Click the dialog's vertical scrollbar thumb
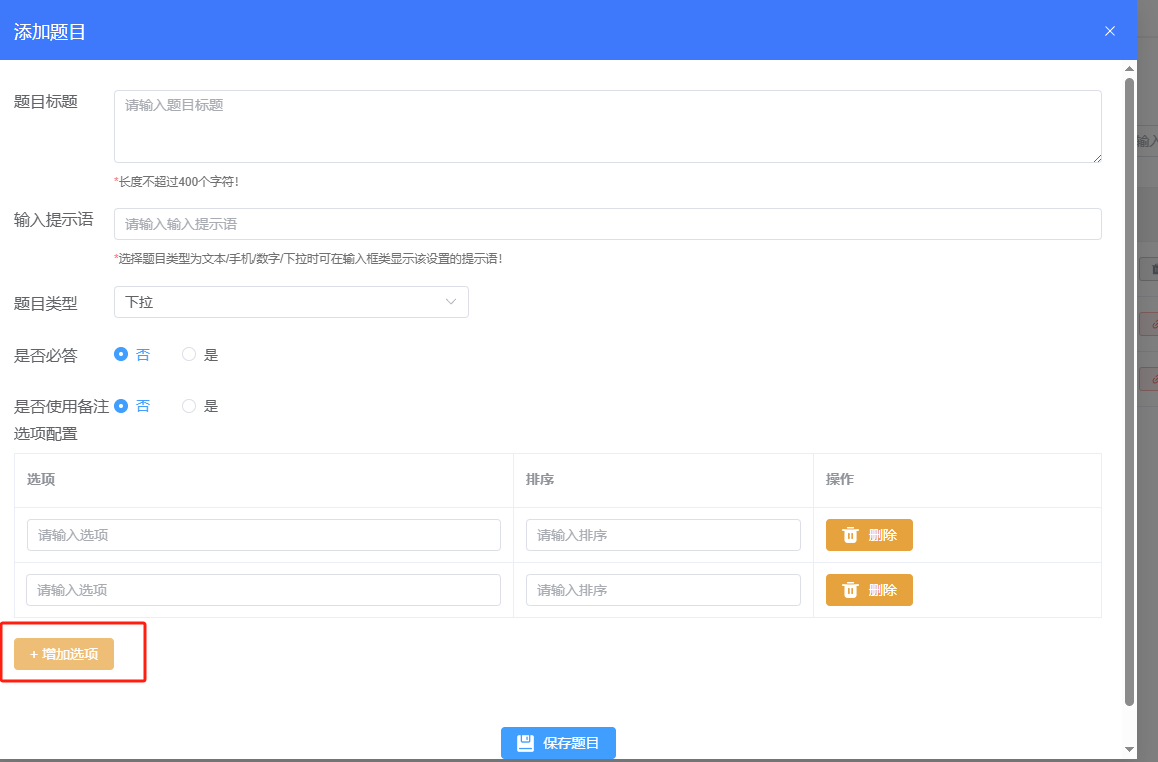 tap(1129, 391)
